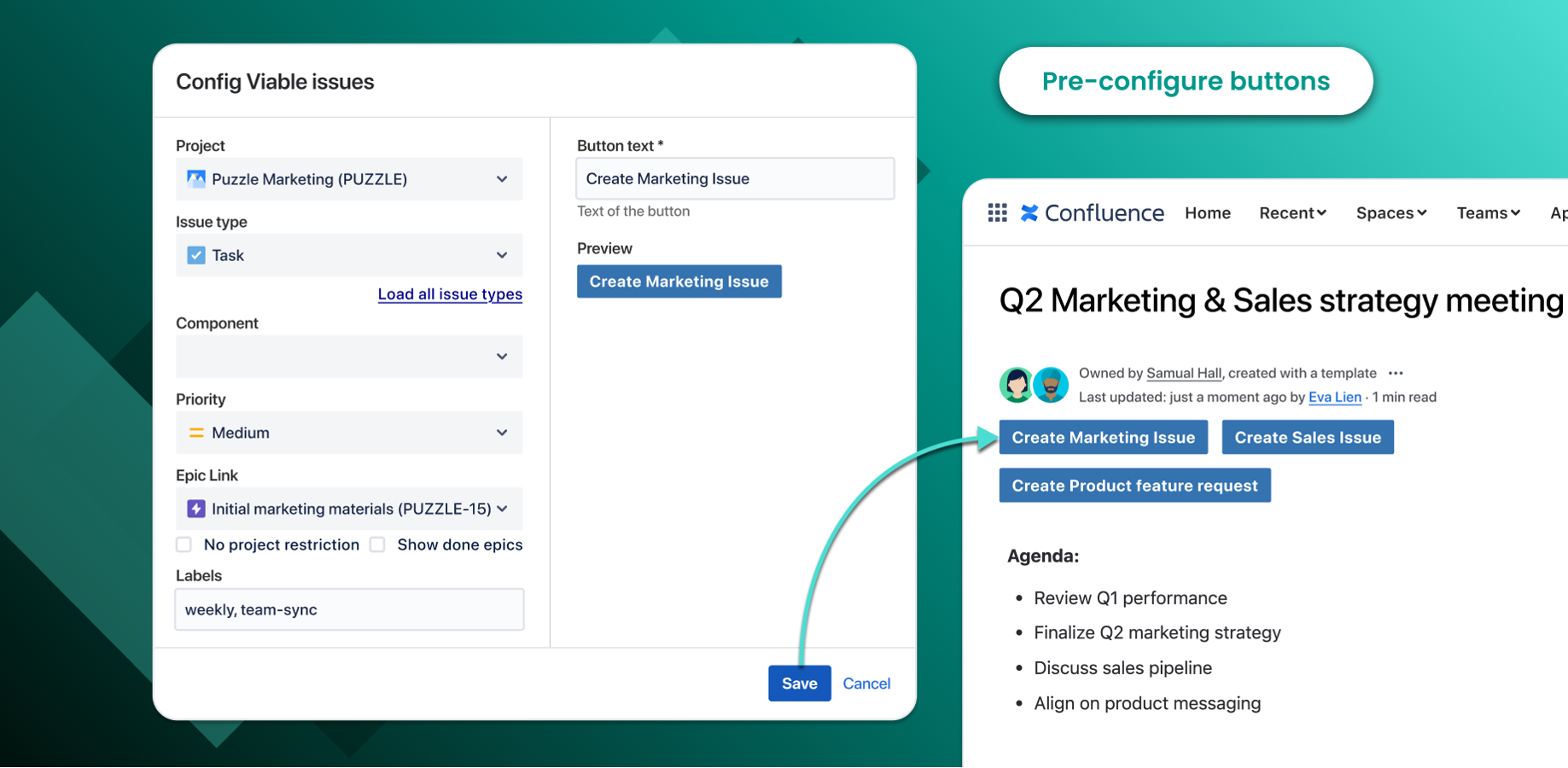Click Load all issue types link
The width and height of the screenshot is (1568, 768).
[x=450, y=294]
